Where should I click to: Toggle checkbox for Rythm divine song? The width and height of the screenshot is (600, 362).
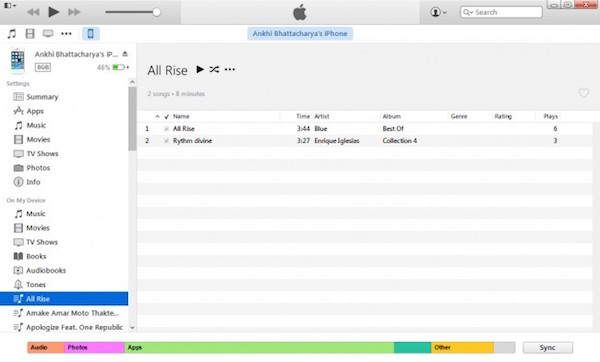tap(166, 141)
